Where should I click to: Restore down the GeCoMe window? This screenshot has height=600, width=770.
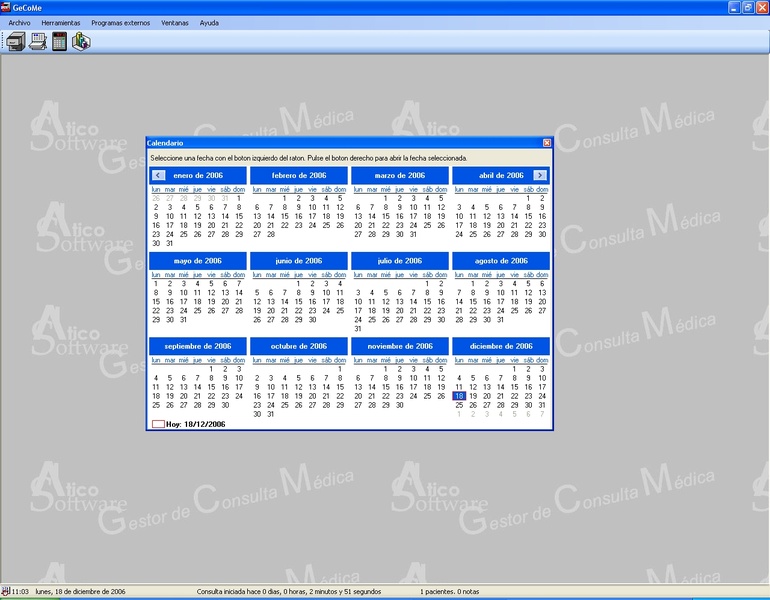tap(748, 7)
